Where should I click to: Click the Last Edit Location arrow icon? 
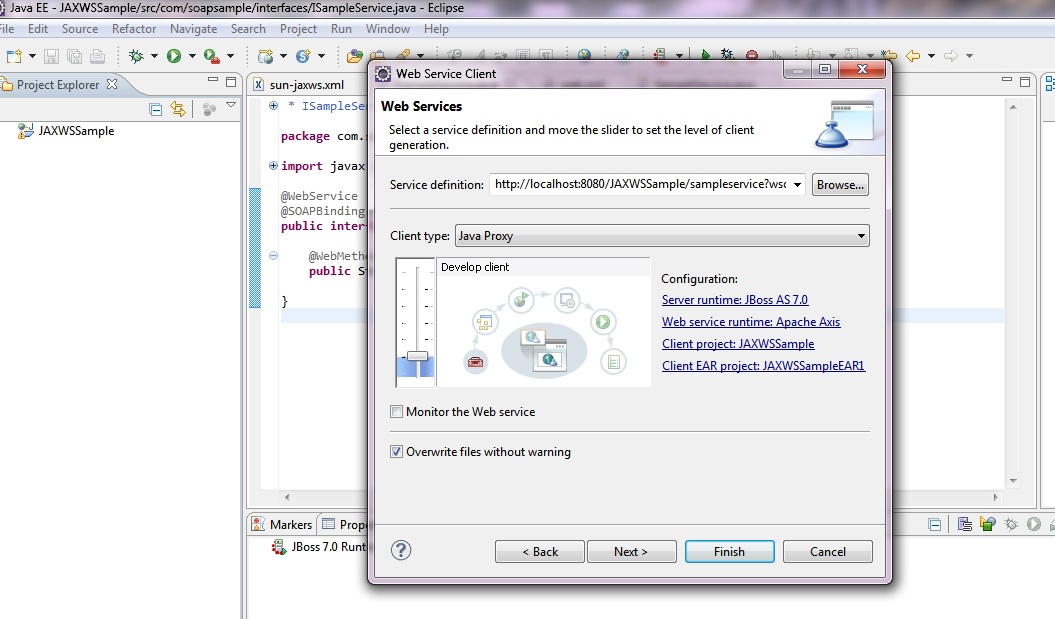(x=889, y=55)
